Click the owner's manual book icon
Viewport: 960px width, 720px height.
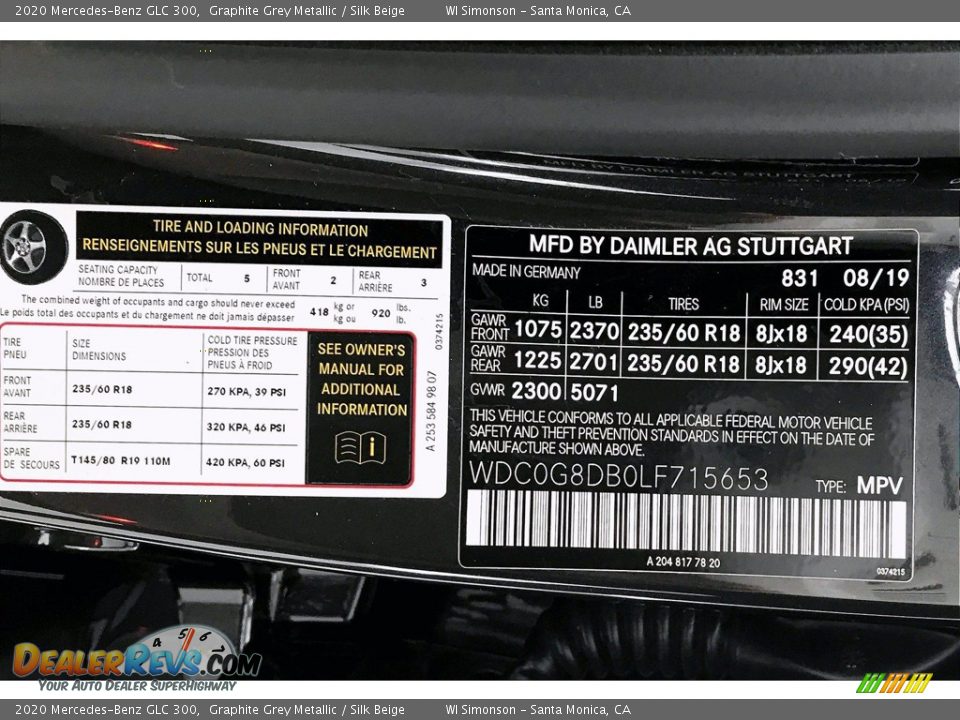click(x=360, y=447)
